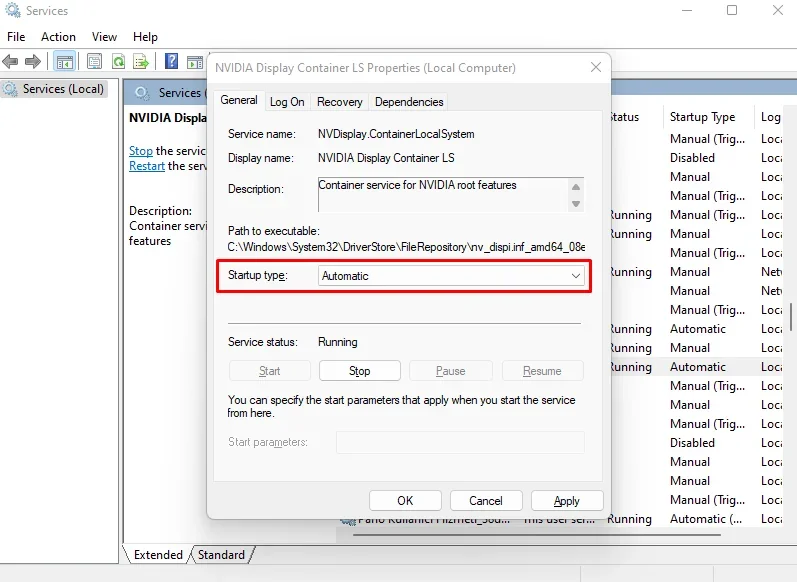
Task: Toggle the Show/Hide Console Tree icon
Action: 65,62
